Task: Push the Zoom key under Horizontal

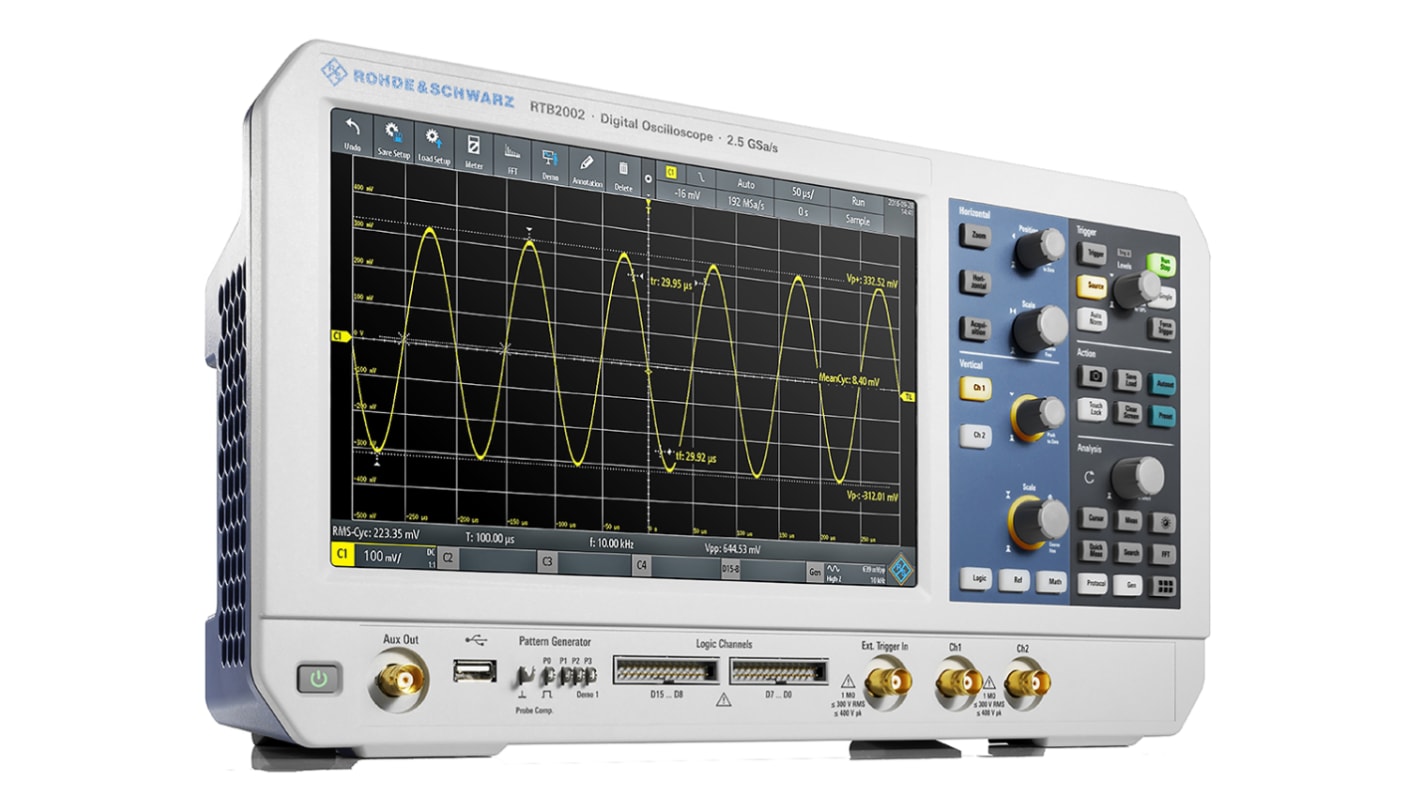Action: (x=974, y=236)
